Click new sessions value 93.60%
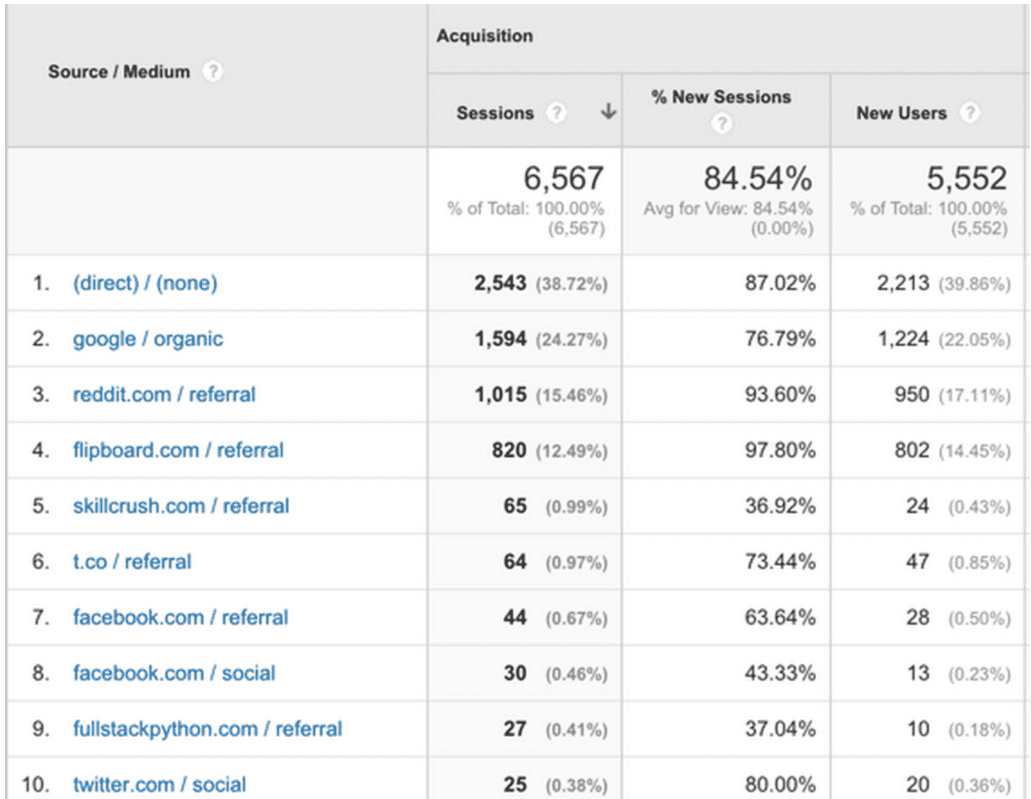1031x799 pixels. coord(780,395)
